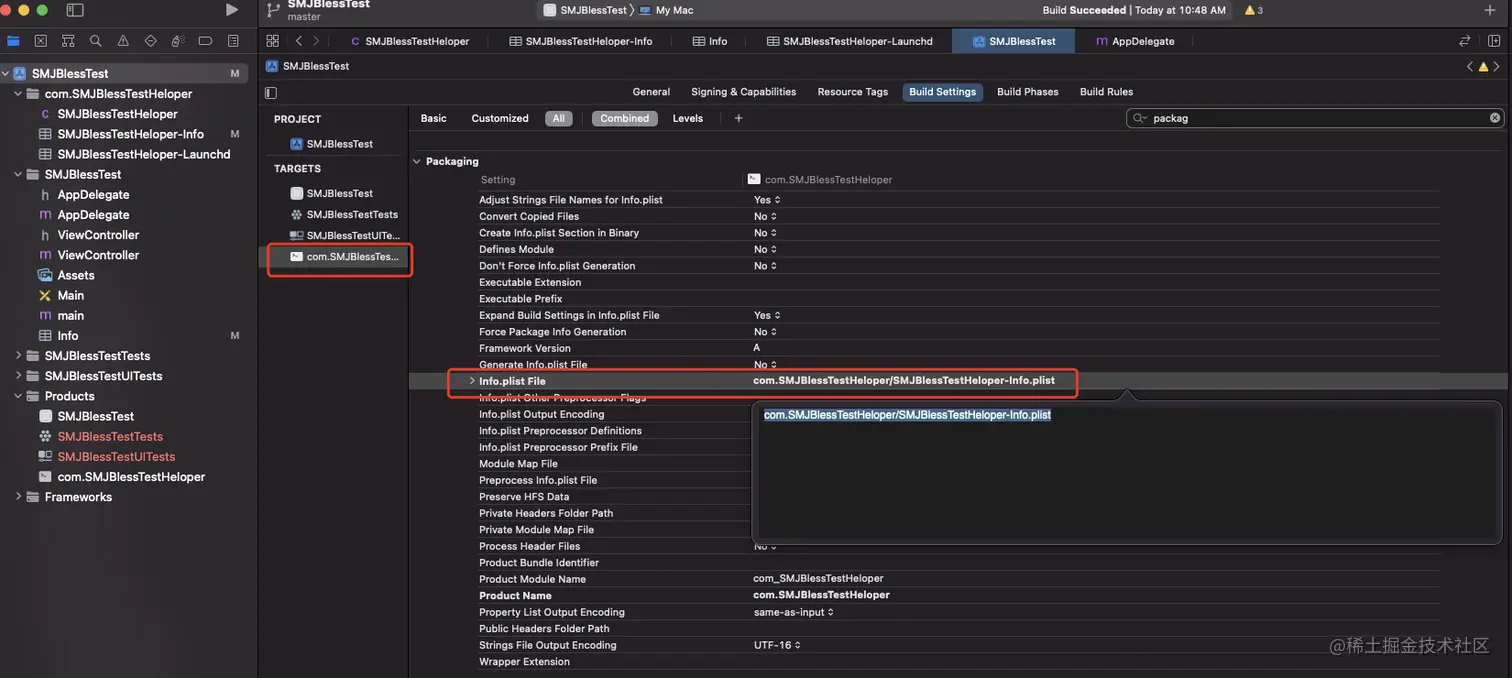The height and width of the screenshot is (678, 1512).
Task: Show Basic build settings
Action: point(433,118)
